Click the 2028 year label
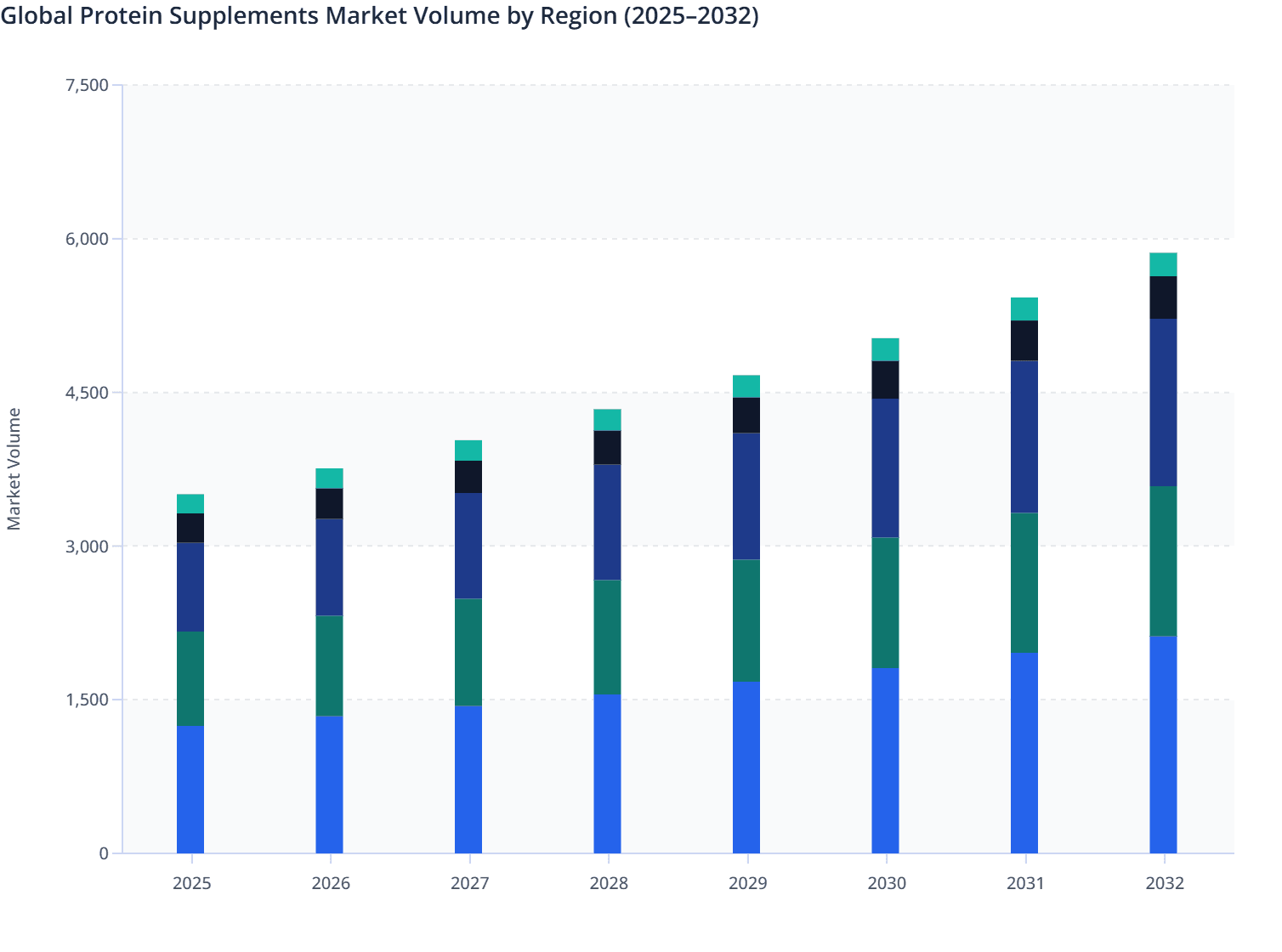 tap(609, 884)
